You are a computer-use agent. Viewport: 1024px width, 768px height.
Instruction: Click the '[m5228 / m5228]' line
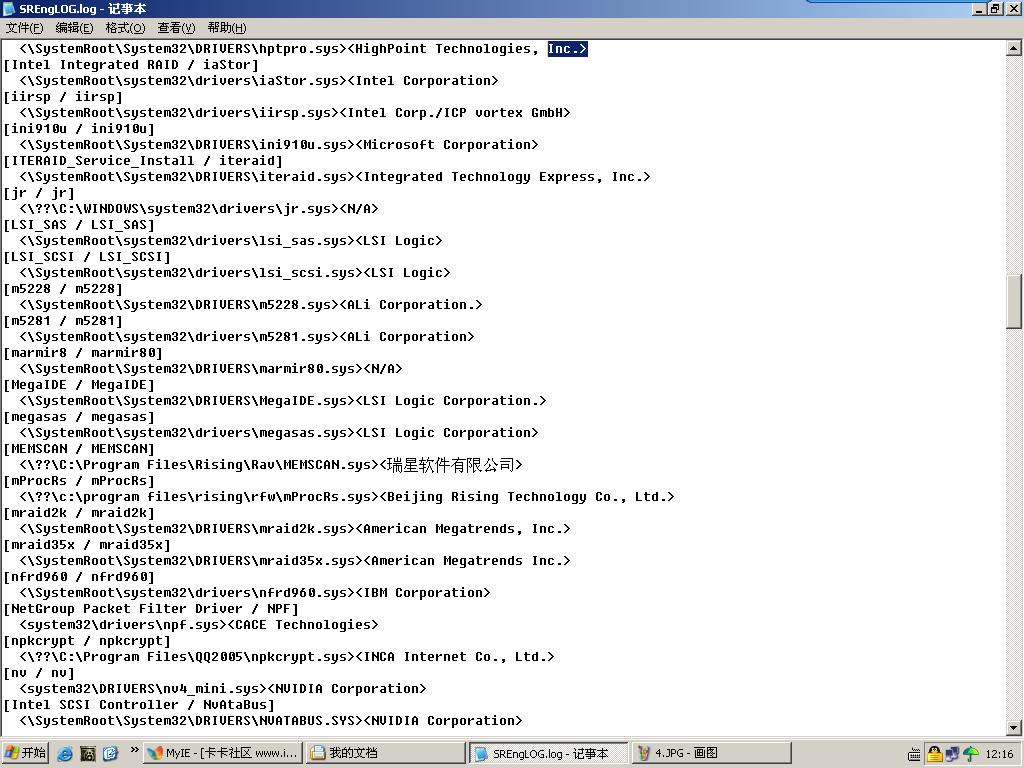pyautogui.click(x=63, y=289)
